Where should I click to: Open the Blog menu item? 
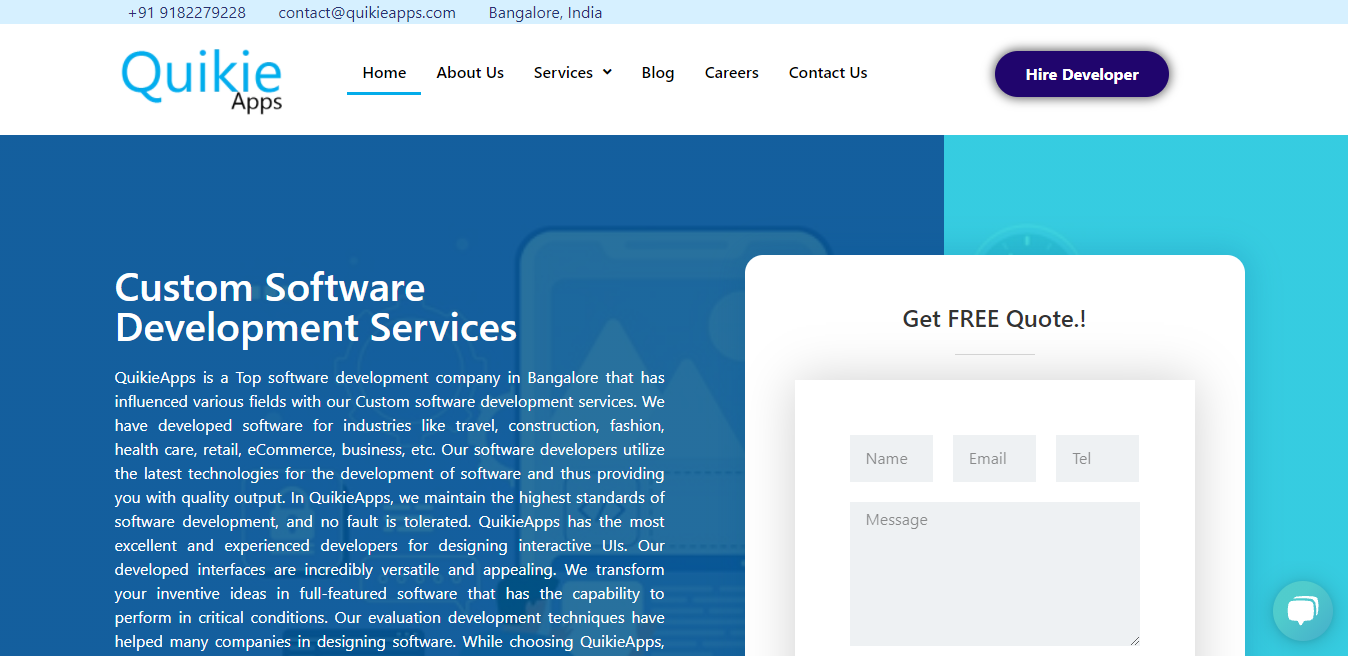coord(658,73)
